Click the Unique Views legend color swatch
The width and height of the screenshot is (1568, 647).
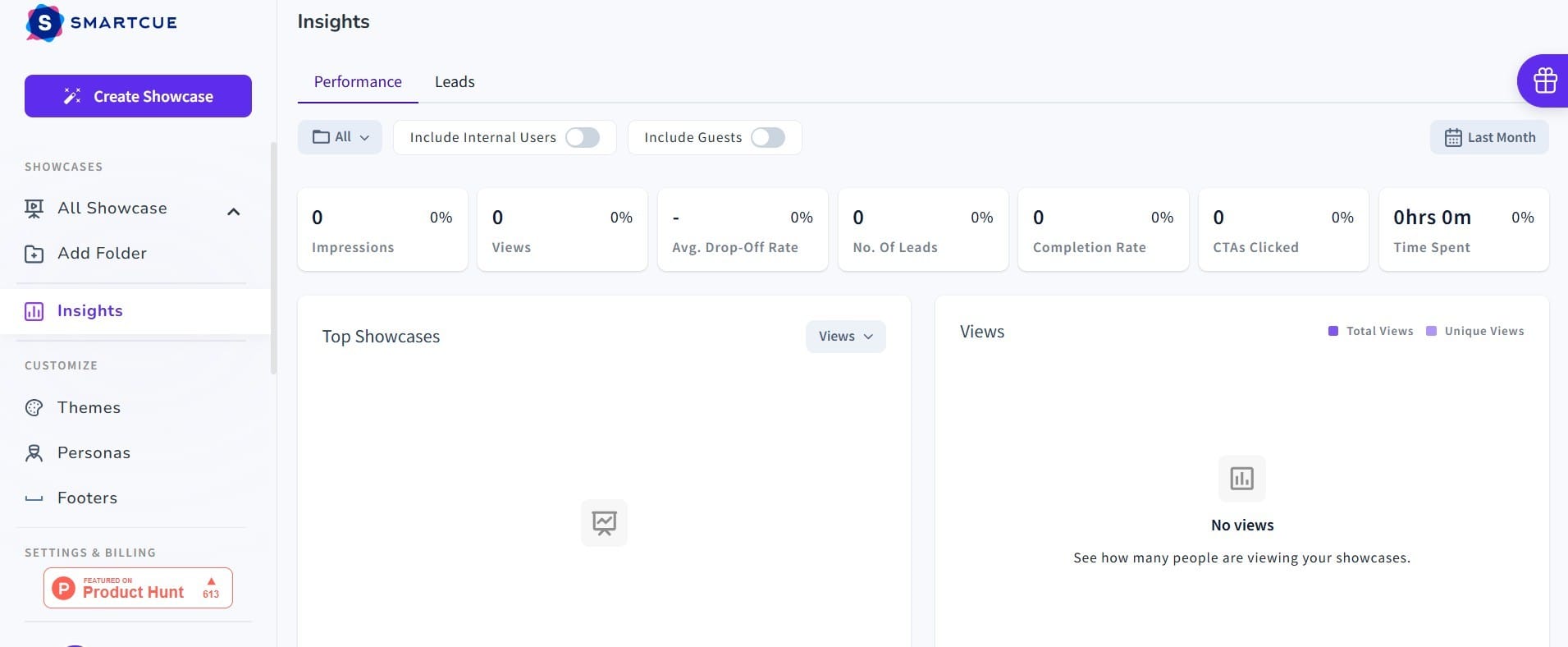pos(1431,331)
